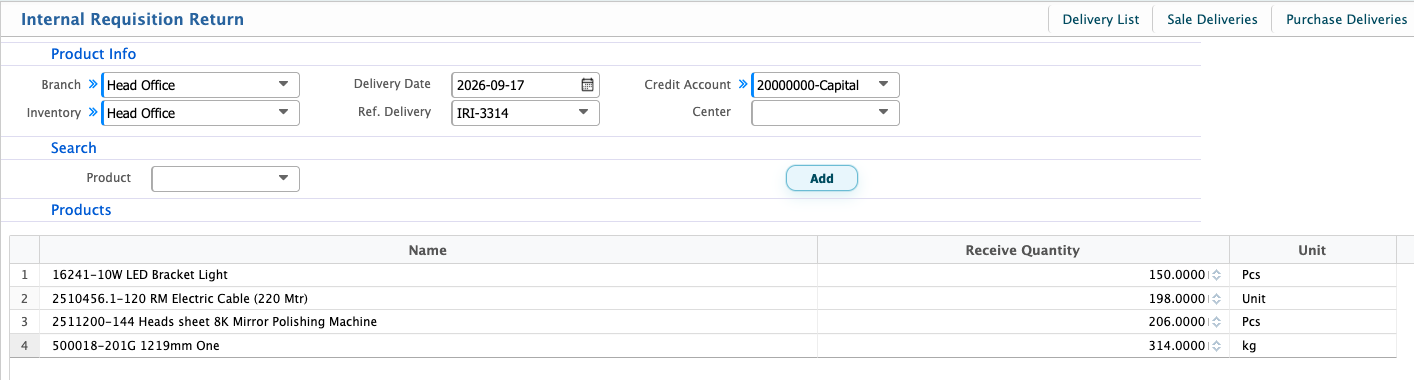Click the Products section heading
This screenshot has width=1414, height=380.
click(x=81, y=210)
